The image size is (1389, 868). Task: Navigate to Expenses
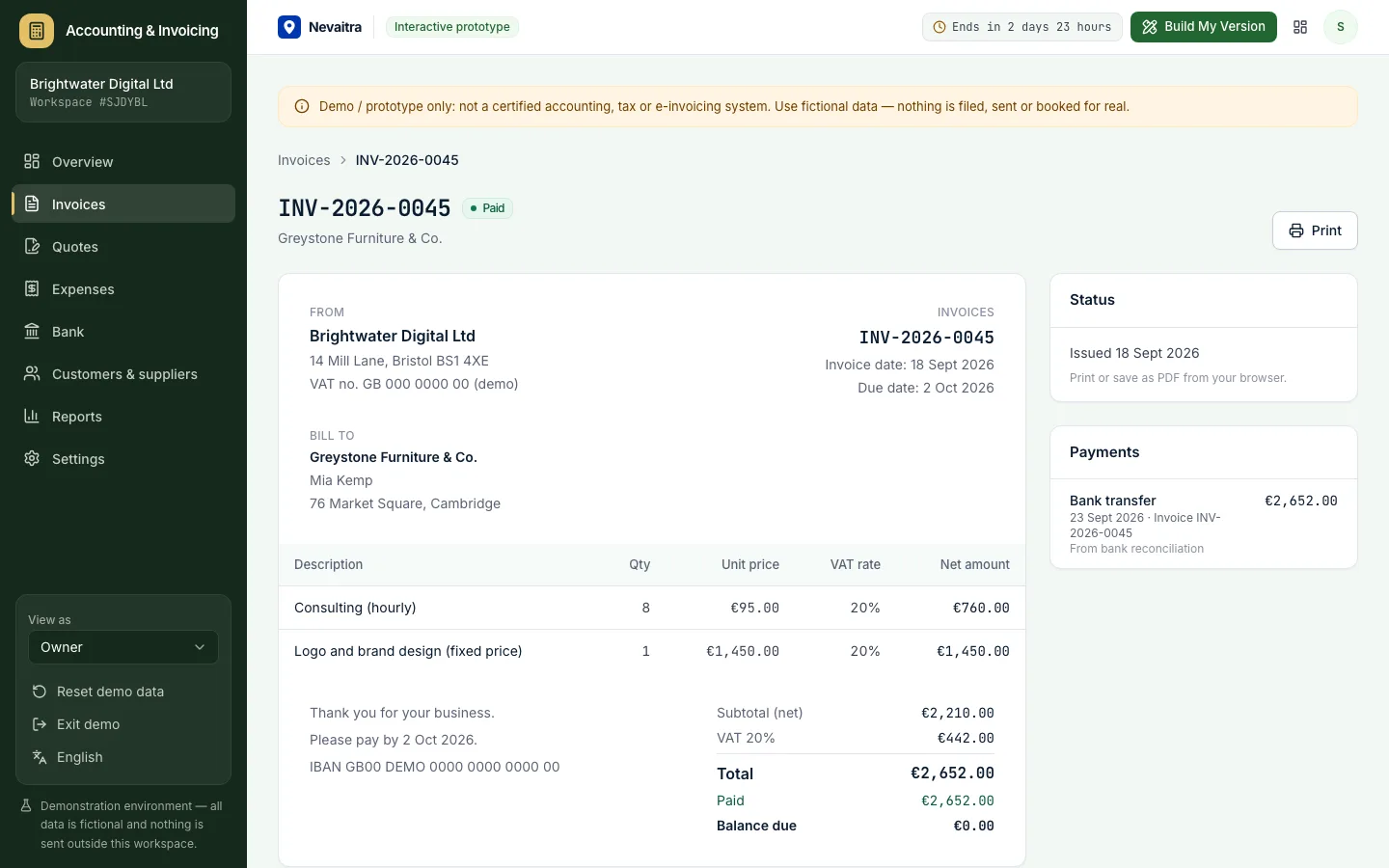(123, 289)
